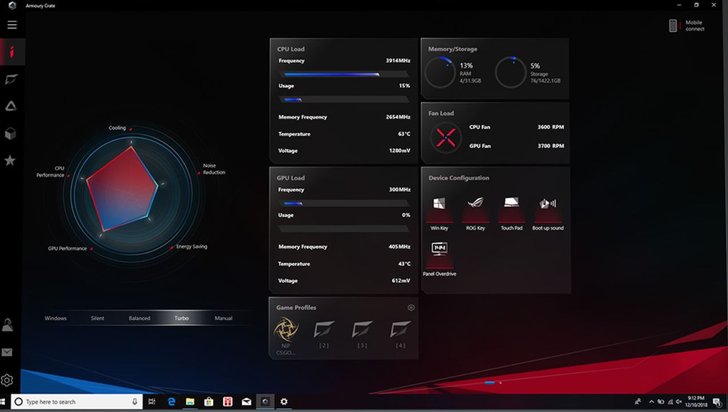
Task: Click the blue page indicator dot
Action: [489, 383]
